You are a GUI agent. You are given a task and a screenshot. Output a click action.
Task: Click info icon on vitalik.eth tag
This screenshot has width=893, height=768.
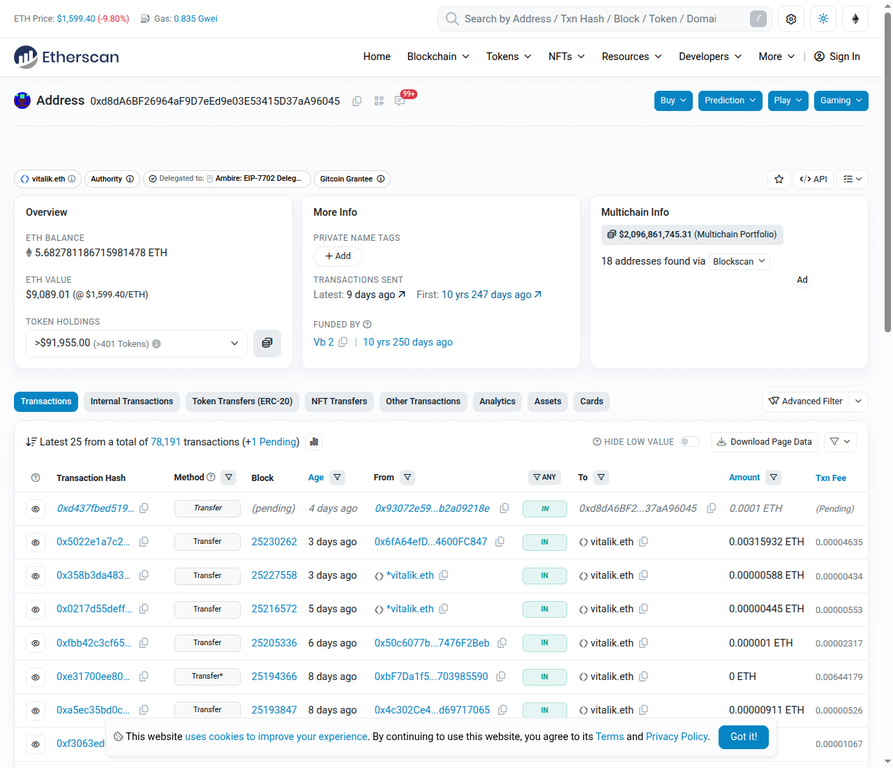click(72, 179)
